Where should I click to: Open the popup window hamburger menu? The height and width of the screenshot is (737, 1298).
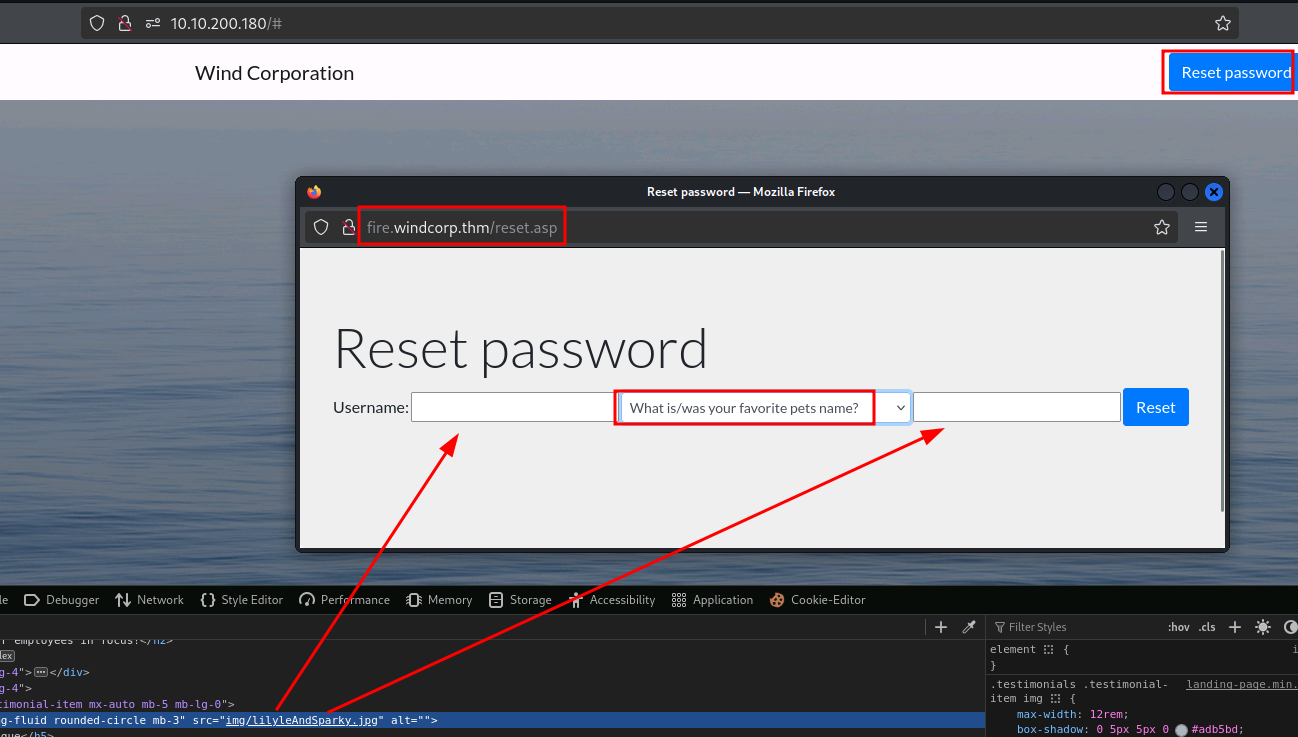[x=1201, y=227]
